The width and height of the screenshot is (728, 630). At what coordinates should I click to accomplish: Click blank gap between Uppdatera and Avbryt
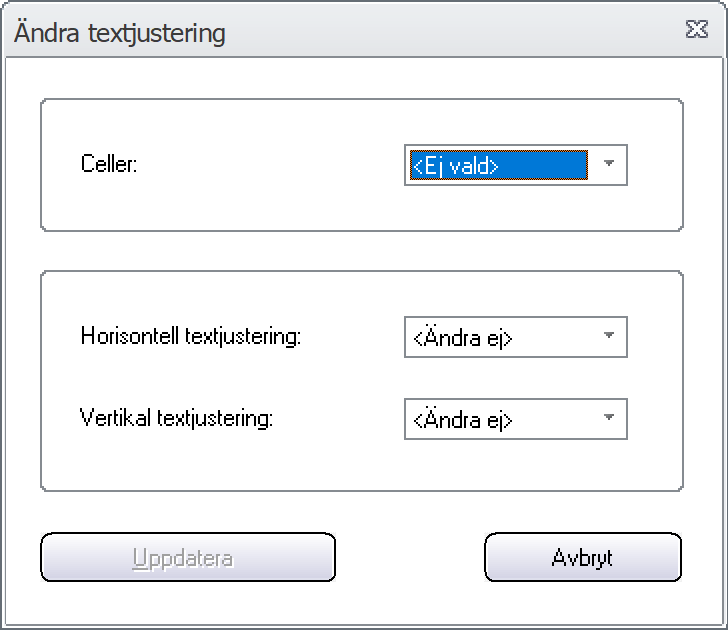pyautogui.click(x=410, y=557)
